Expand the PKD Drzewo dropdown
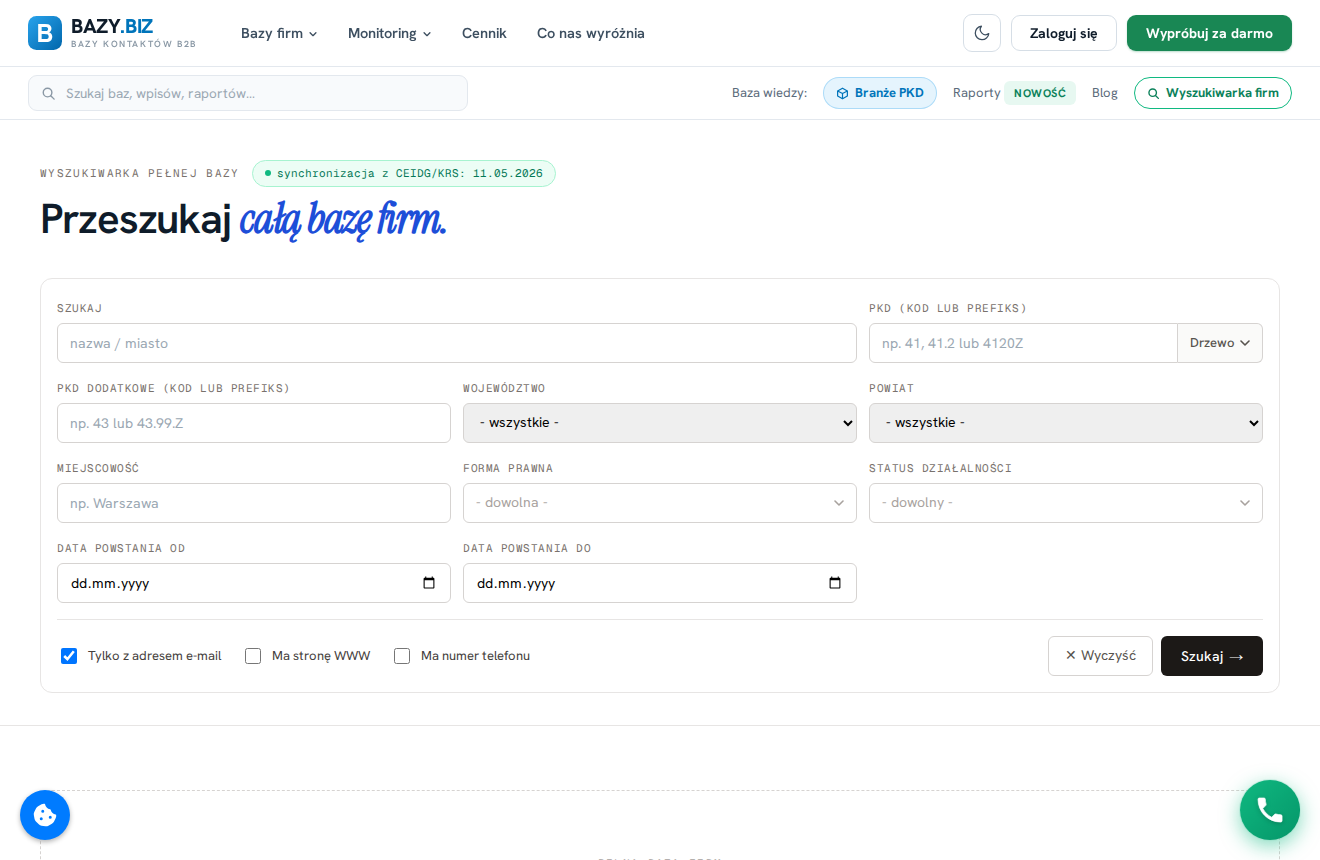The height and width of the screenshot is (860, 1320). tap(1220, 343)
